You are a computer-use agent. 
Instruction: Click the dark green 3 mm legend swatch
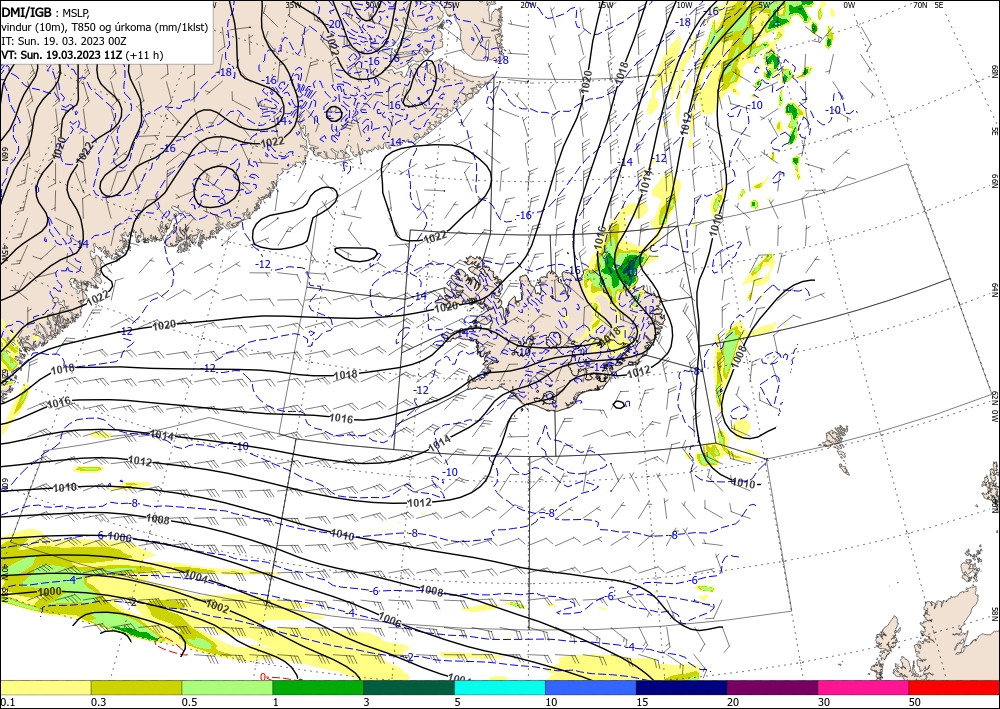[x=409, y=687]
